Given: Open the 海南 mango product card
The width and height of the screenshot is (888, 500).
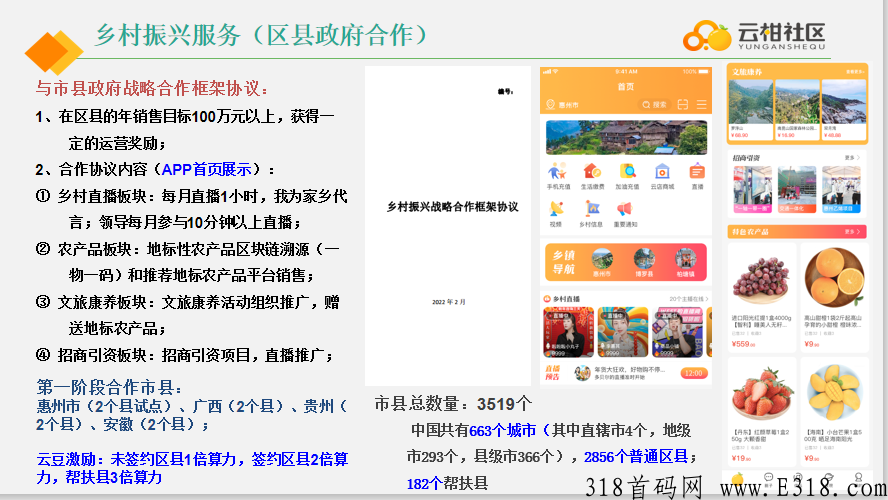Looking at the screenshot, I should (x=834, y=412).
